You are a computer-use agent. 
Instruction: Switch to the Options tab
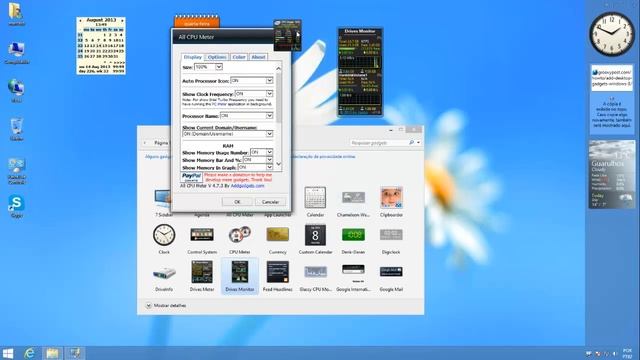click(x=217, y=57)
